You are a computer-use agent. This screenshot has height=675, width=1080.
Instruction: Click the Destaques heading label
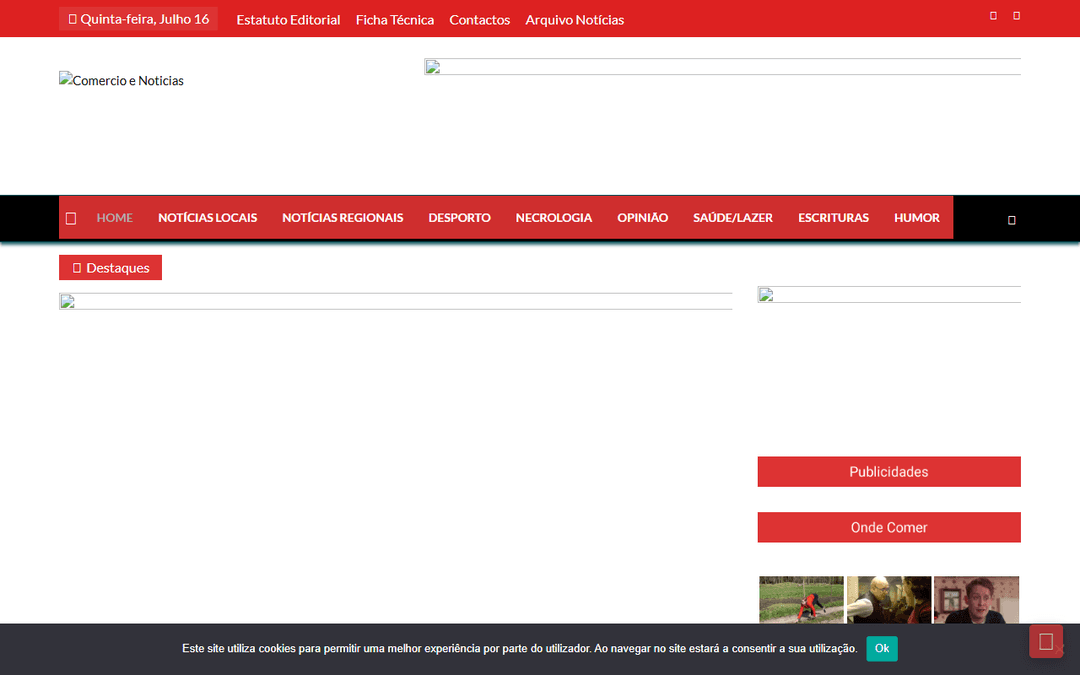tap(110, 267)
